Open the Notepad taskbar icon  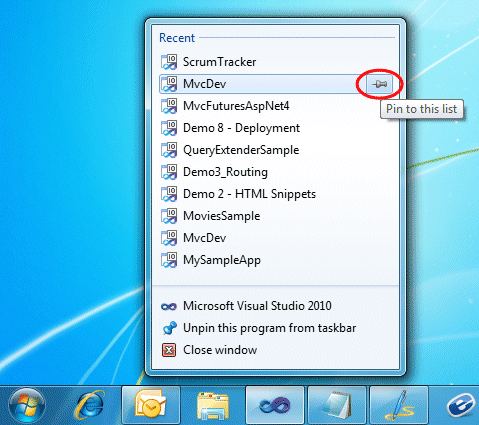[337, 405]
